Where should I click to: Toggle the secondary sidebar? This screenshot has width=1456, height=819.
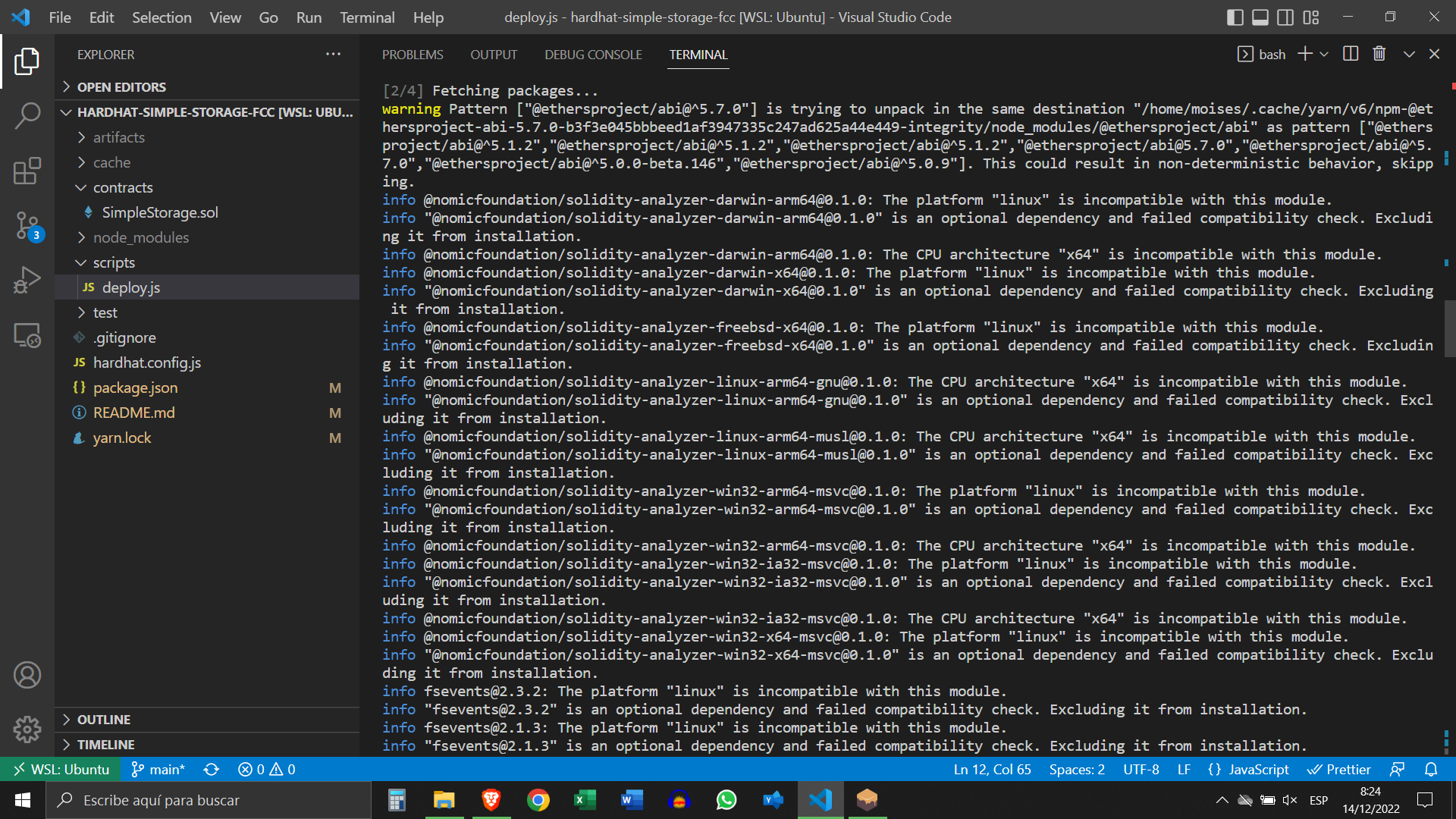click(1285, 17)
